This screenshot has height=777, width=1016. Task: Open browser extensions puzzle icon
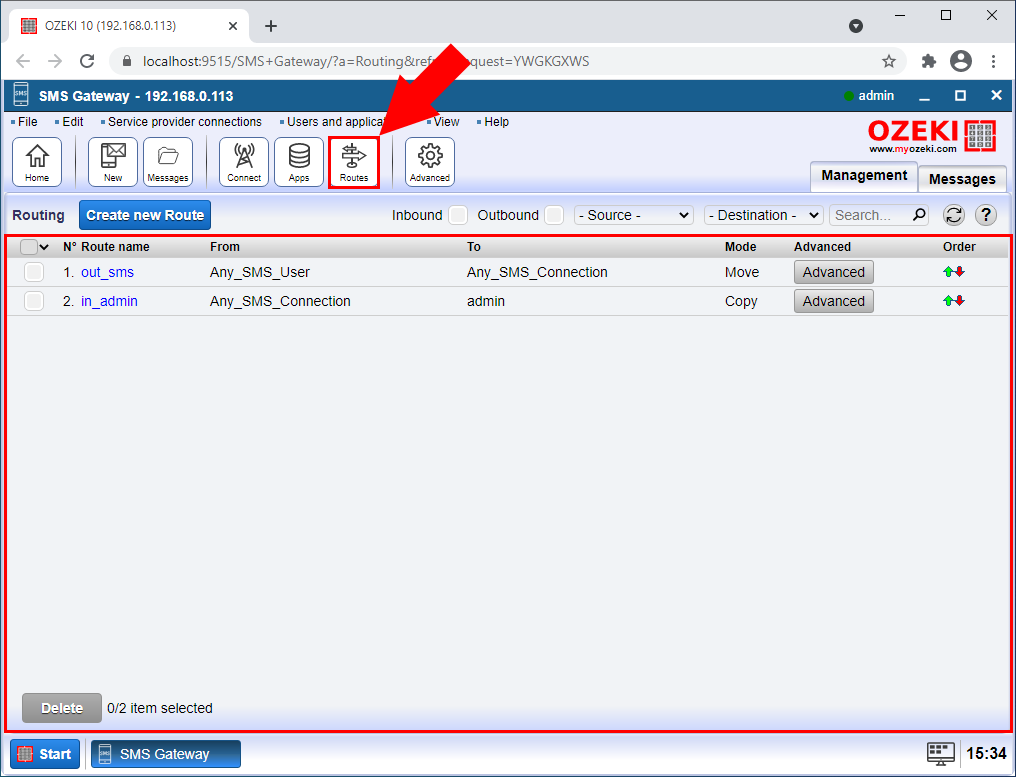[x=929, y=62]
